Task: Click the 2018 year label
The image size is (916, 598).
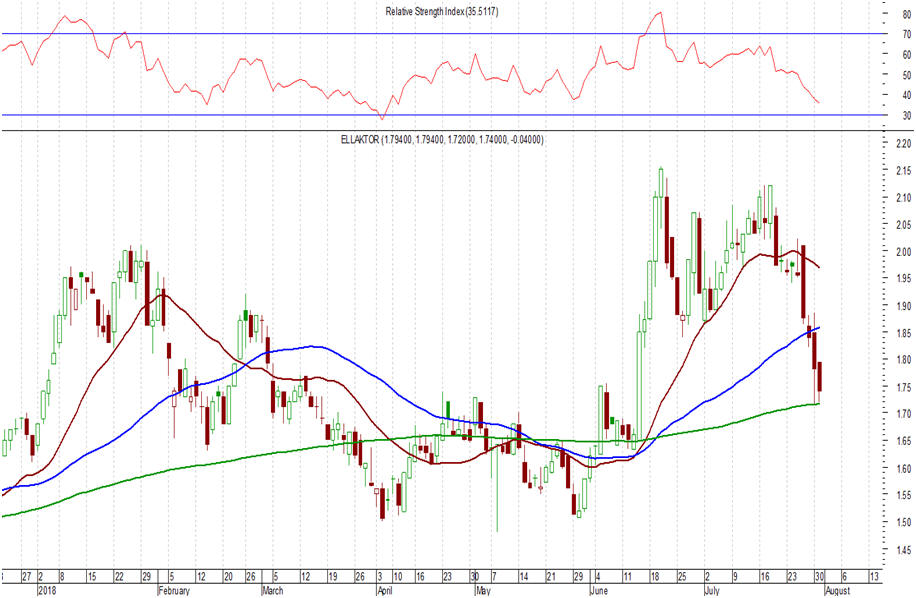Action: 48,591
